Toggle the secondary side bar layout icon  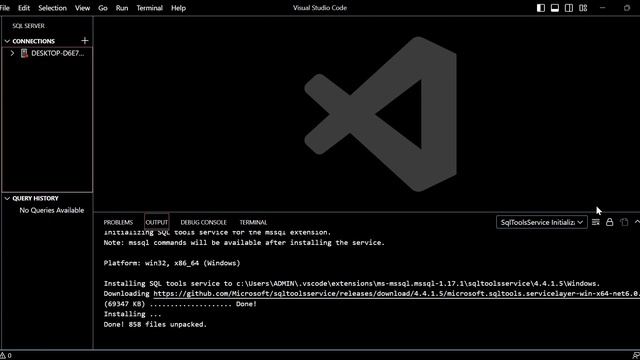tap(569, 8)
